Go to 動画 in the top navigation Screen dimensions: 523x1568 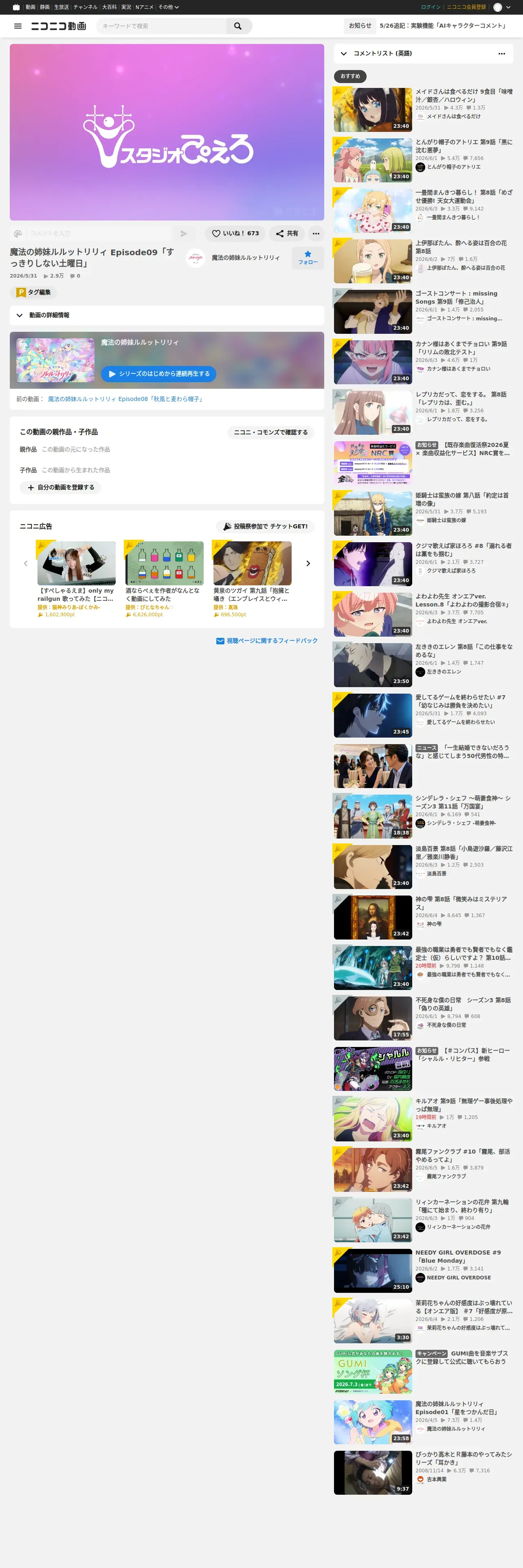coord(31,7)
